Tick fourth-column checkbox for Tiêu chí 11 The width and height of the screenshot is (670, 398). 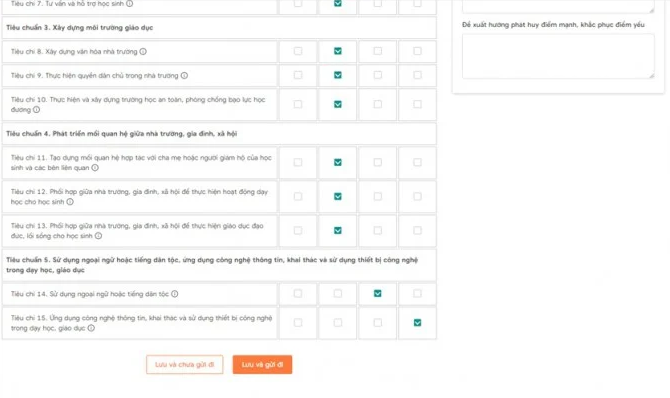pyautogui.click(x=417, y=162)
